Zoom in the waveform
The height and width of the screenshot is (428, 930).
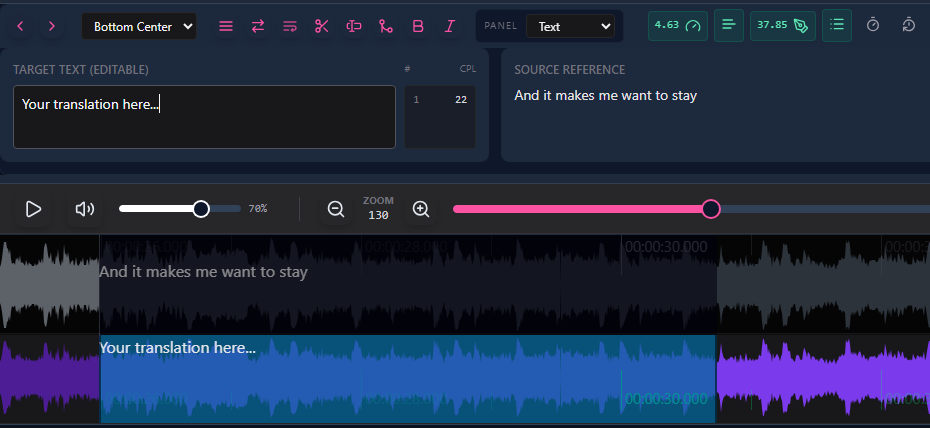point(421,209)
